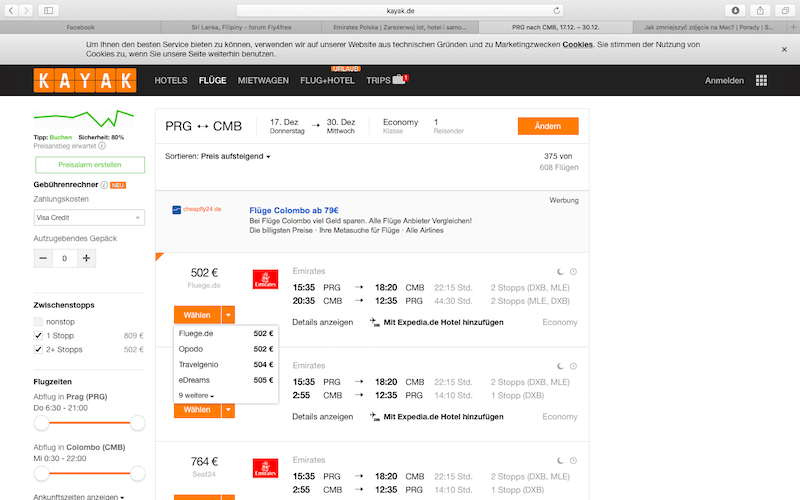Image resolution: width=800 pixels, height=500 pixels.
Task: Uncheck the 2+ Stopps filter
Action: click(x=38, y=349)
